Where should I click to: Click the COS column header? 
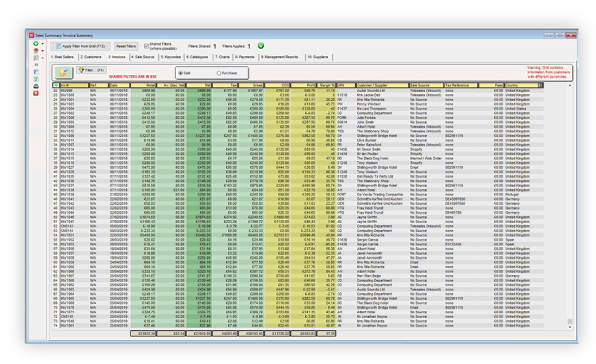(x=277, y=85)
